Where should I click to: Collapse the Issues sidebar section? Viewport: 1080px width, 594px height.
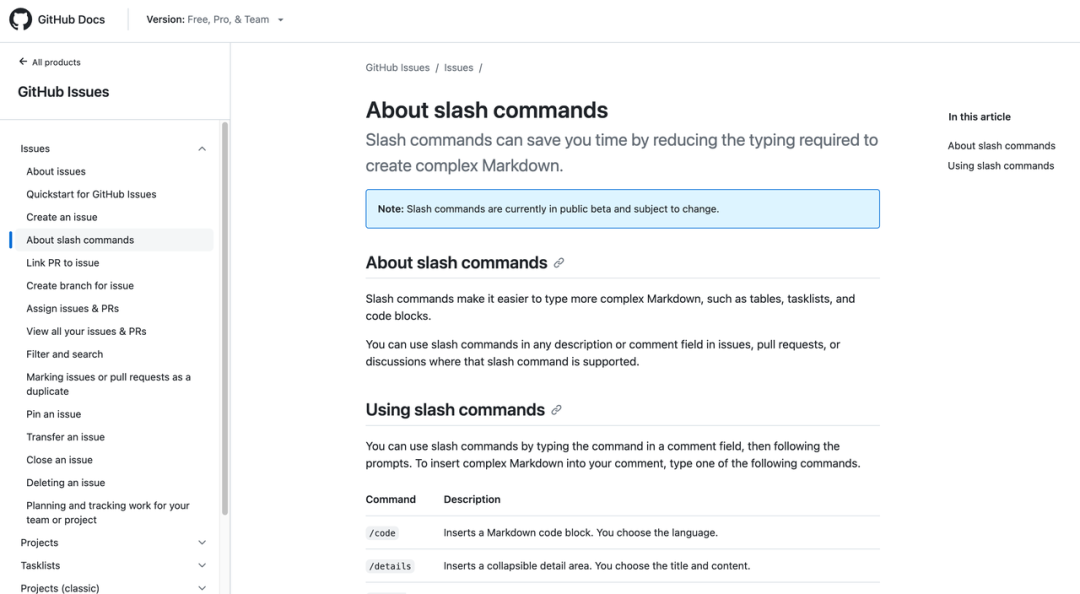pos(202,149)
